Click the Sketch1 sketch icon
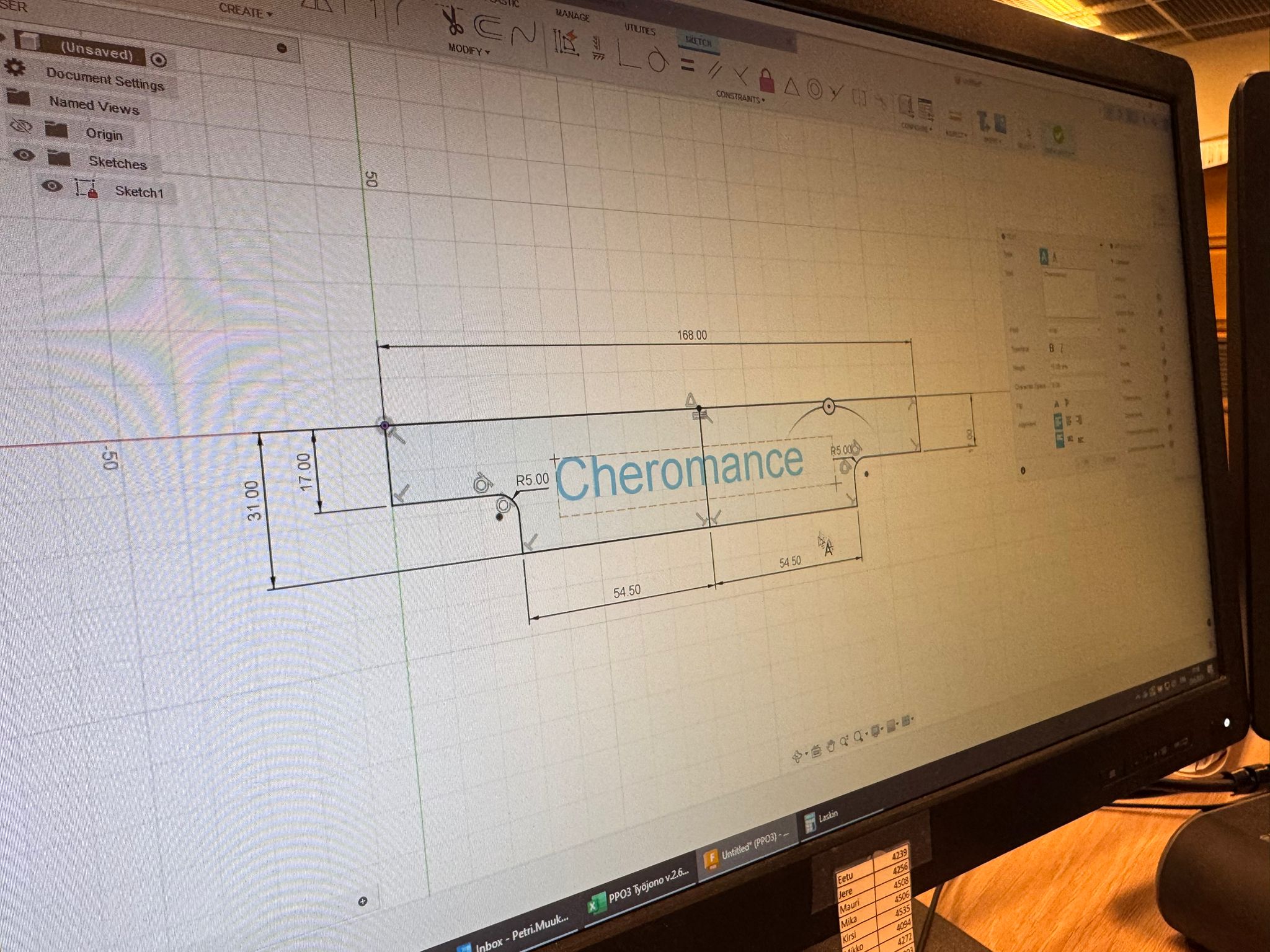The height and width of the screenshot is (952, 1270). tap(86, 188)
